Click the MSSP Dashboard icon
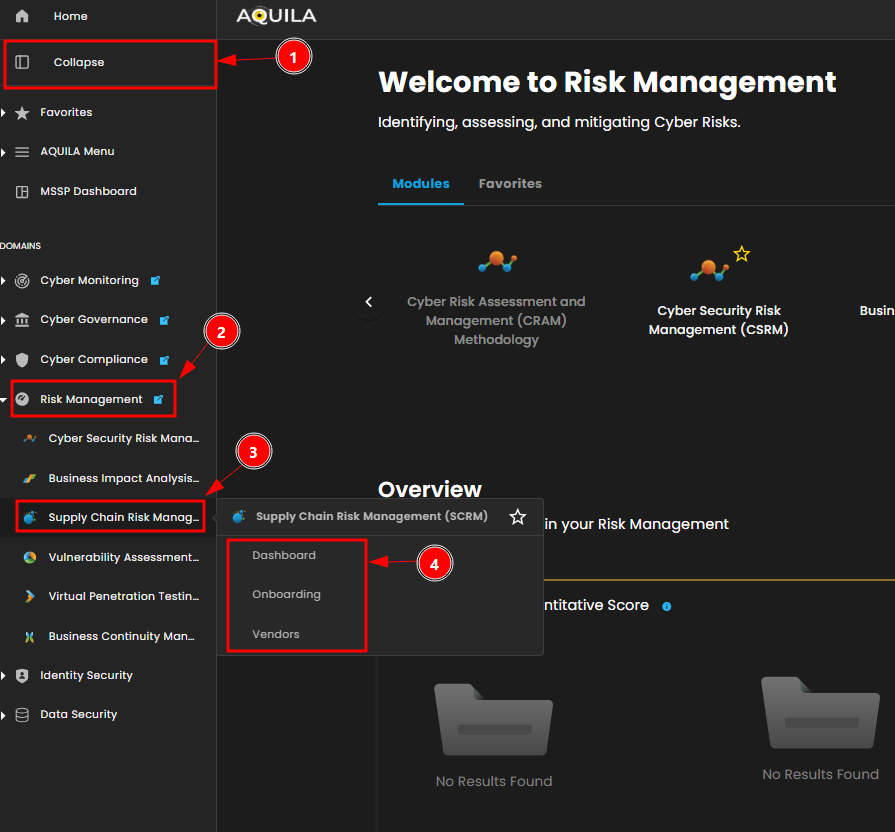The width and height of the screenshot is (895, 832). point(22,191)
